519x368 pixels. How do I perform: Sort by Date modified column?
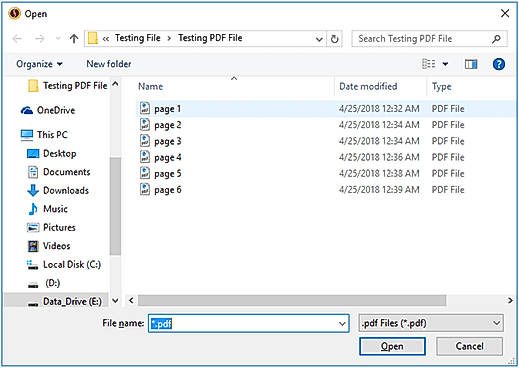pyautogui.click(x=368, y=87)
